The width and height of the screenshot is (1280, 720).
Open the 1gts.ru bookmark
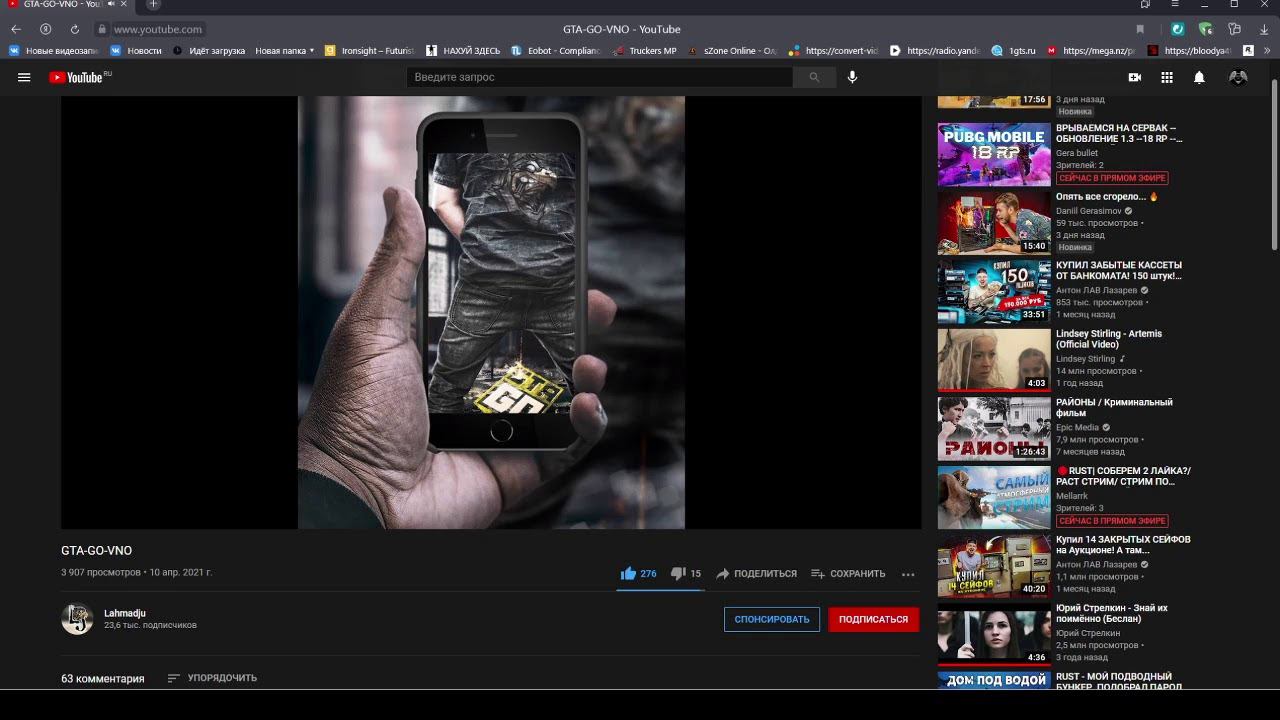click(x=1014, y=50)
